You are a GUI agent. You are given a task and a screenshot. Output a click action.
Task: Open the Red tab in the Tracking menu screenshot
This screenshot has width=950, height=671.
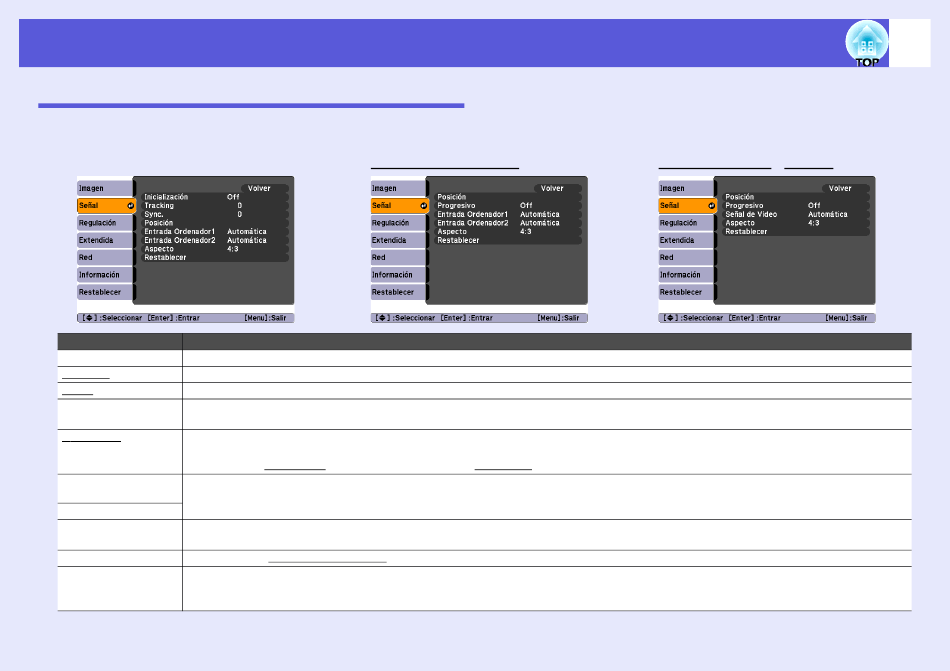(x=105, y=257)
